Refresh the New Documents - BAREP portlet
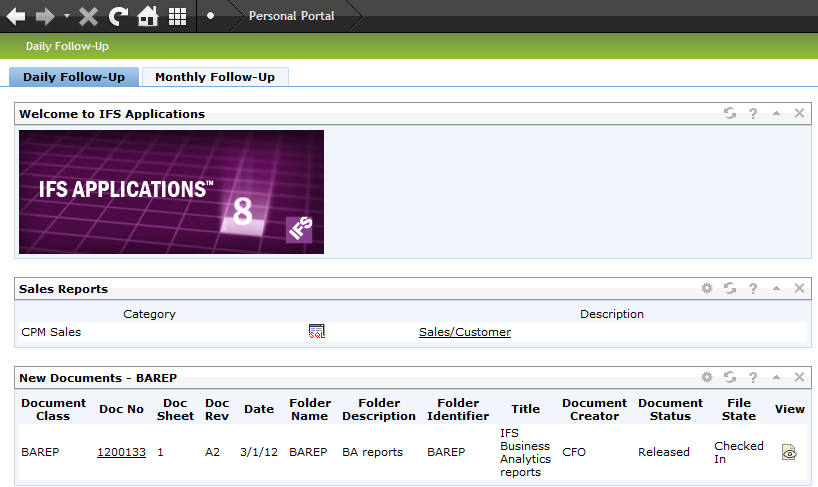The width and height of the screenshot is (818, 487). point(730,377)
